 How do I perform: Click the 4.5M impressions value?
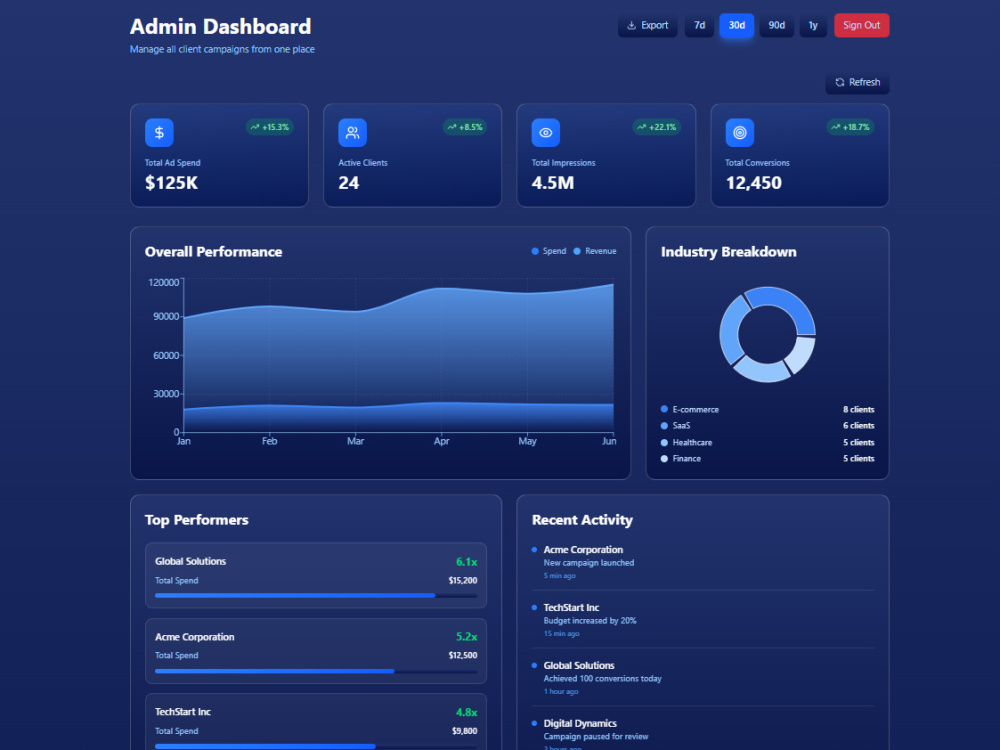click(552, 183)
